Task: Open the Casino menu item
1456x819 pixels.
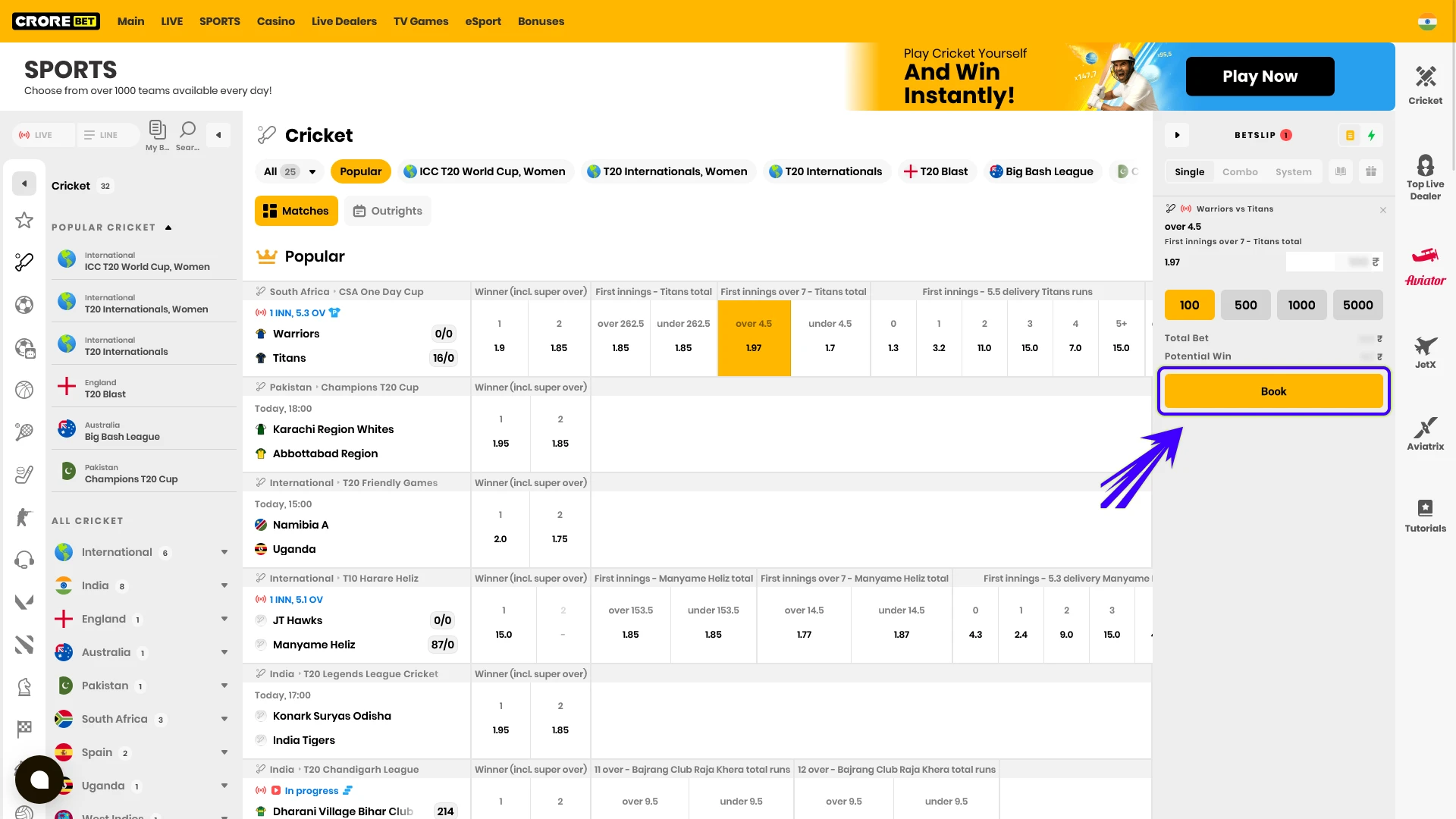Action: click(x=275, y=21)
